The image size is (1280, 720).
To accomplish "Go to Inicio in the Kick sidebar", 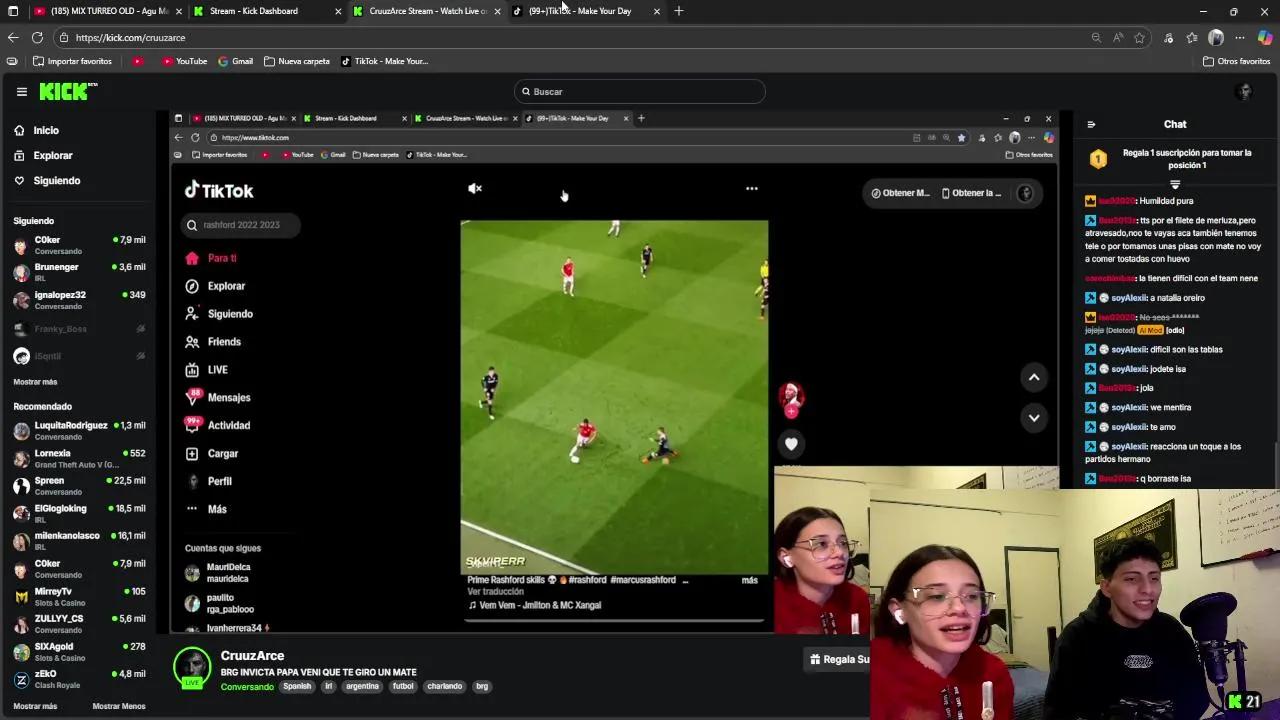I will tap(37, 130).
